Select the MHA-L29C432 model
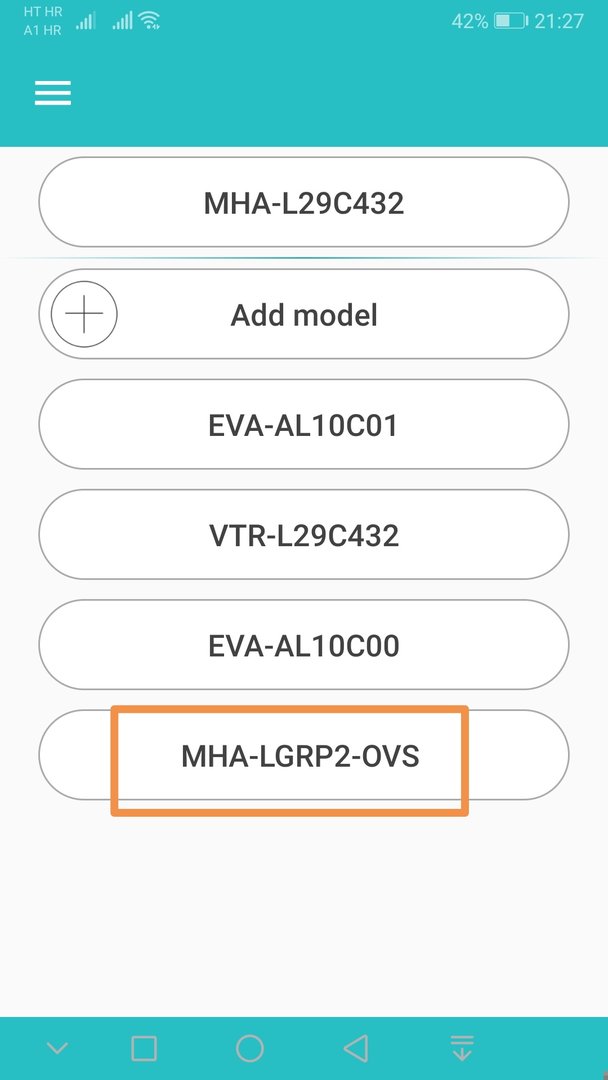 click(x=304, y=202)
